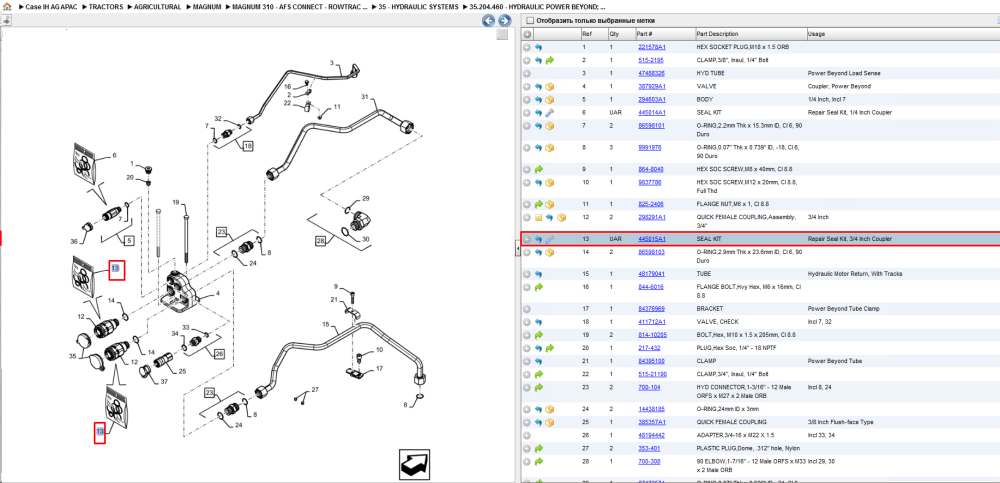Toggle the select-all circle in table header
The image size is (1000, 483).
pos(527,34)
